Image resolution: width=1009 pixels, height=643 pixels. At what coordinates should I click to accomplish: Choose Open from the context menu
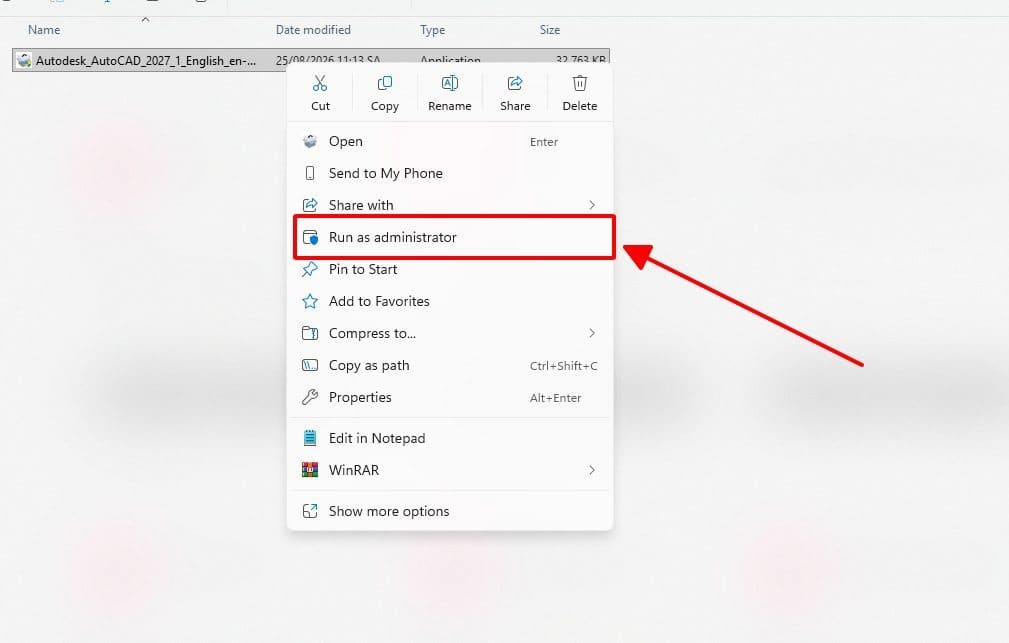pos(450,142)
